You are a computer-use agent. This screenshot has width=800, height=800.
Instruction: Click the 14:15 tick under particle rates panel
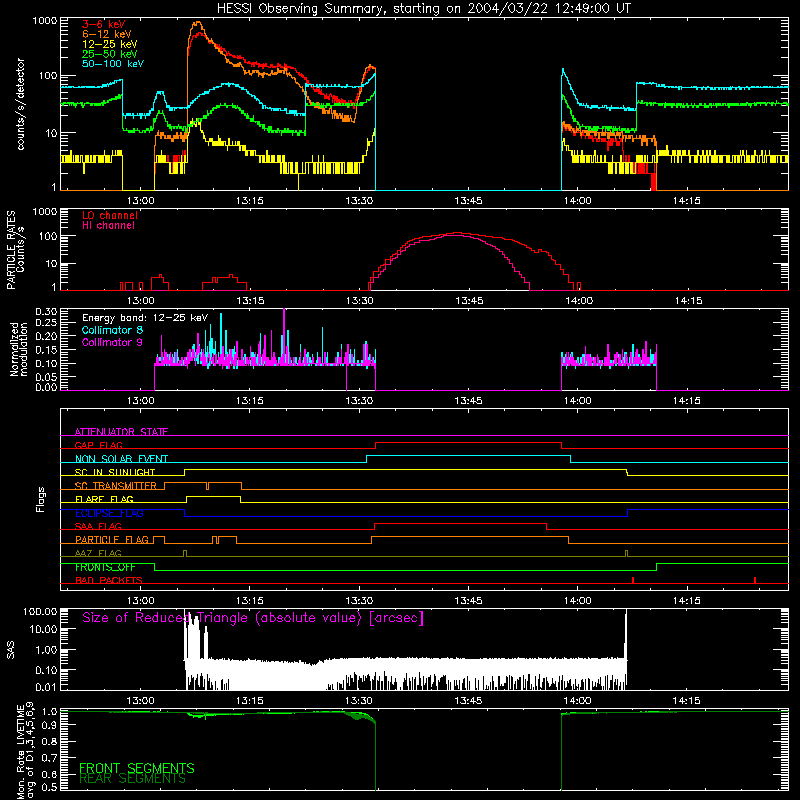coord(688,301)
